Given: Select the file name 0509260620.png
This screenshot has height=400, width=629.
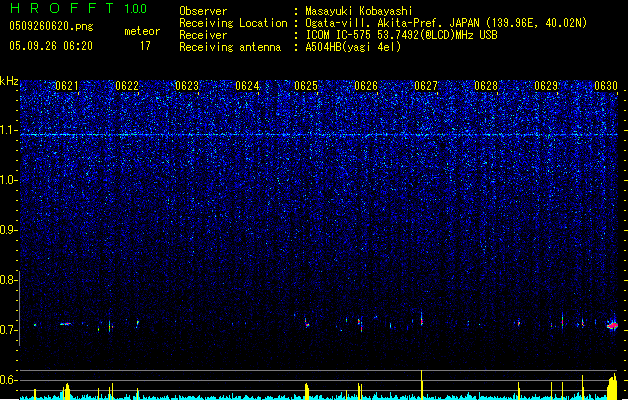Looking at the screenshot, I should point(51,26).
